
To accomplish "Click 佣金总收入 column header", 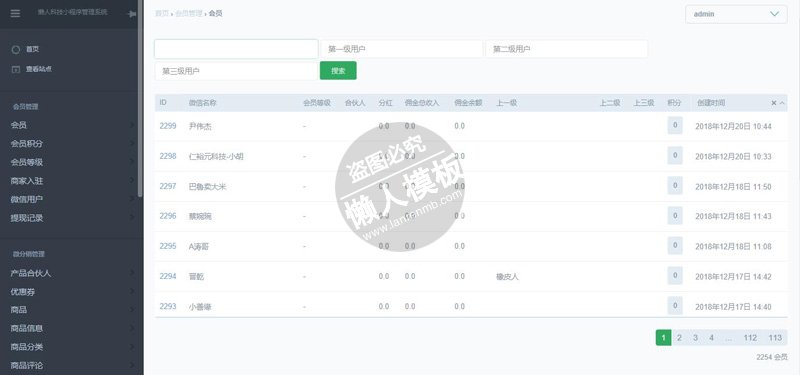I will 422,103.
